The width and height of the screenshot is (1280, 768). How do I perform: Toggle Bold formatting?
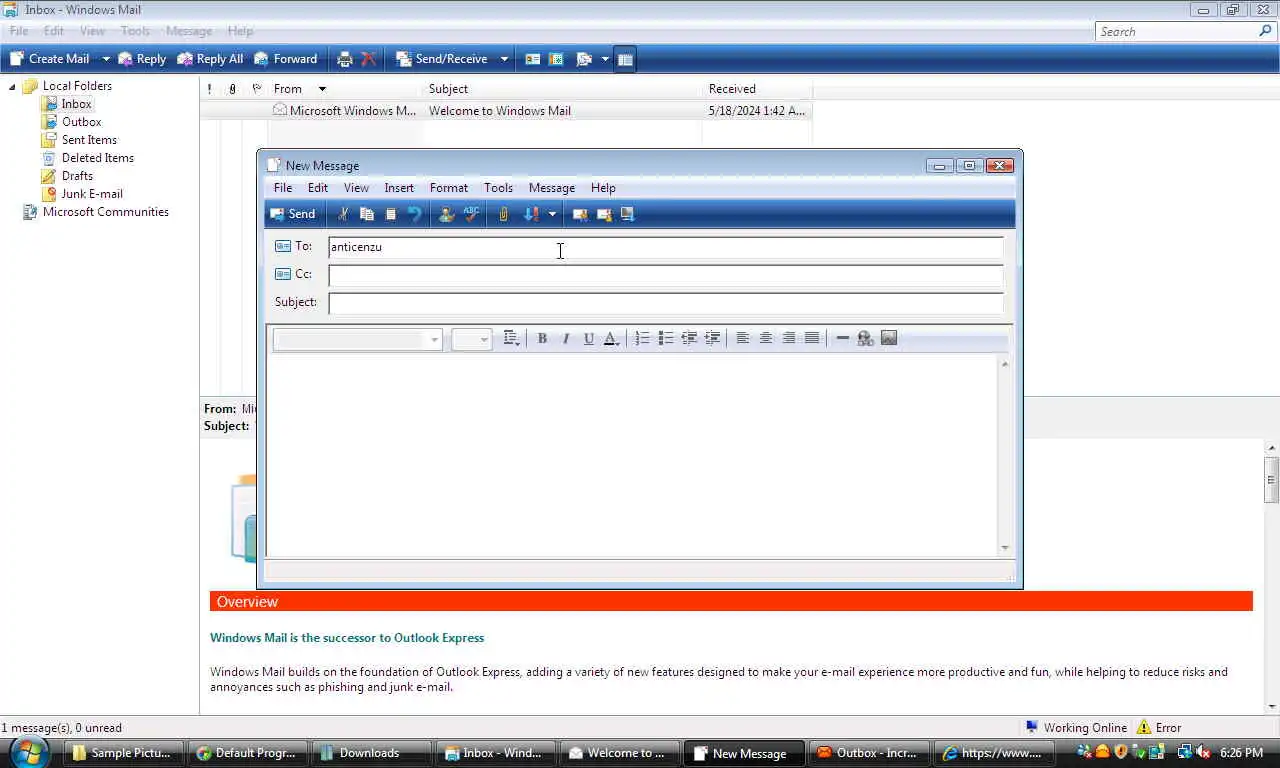tap(542, 338)
